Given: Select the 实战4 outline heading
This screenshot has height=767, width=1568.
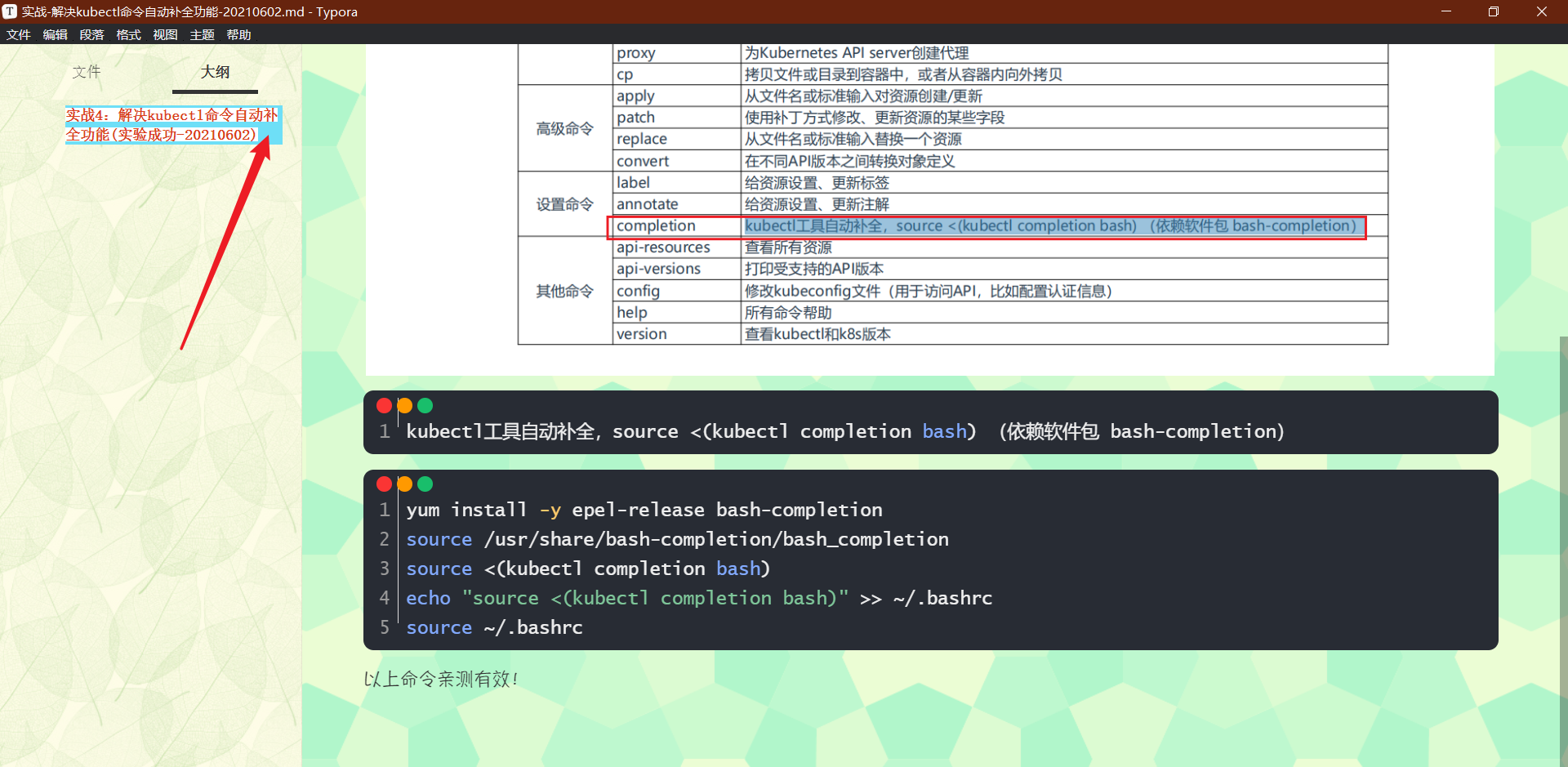Looking at the screenshot, I should (x=170, y=124).
